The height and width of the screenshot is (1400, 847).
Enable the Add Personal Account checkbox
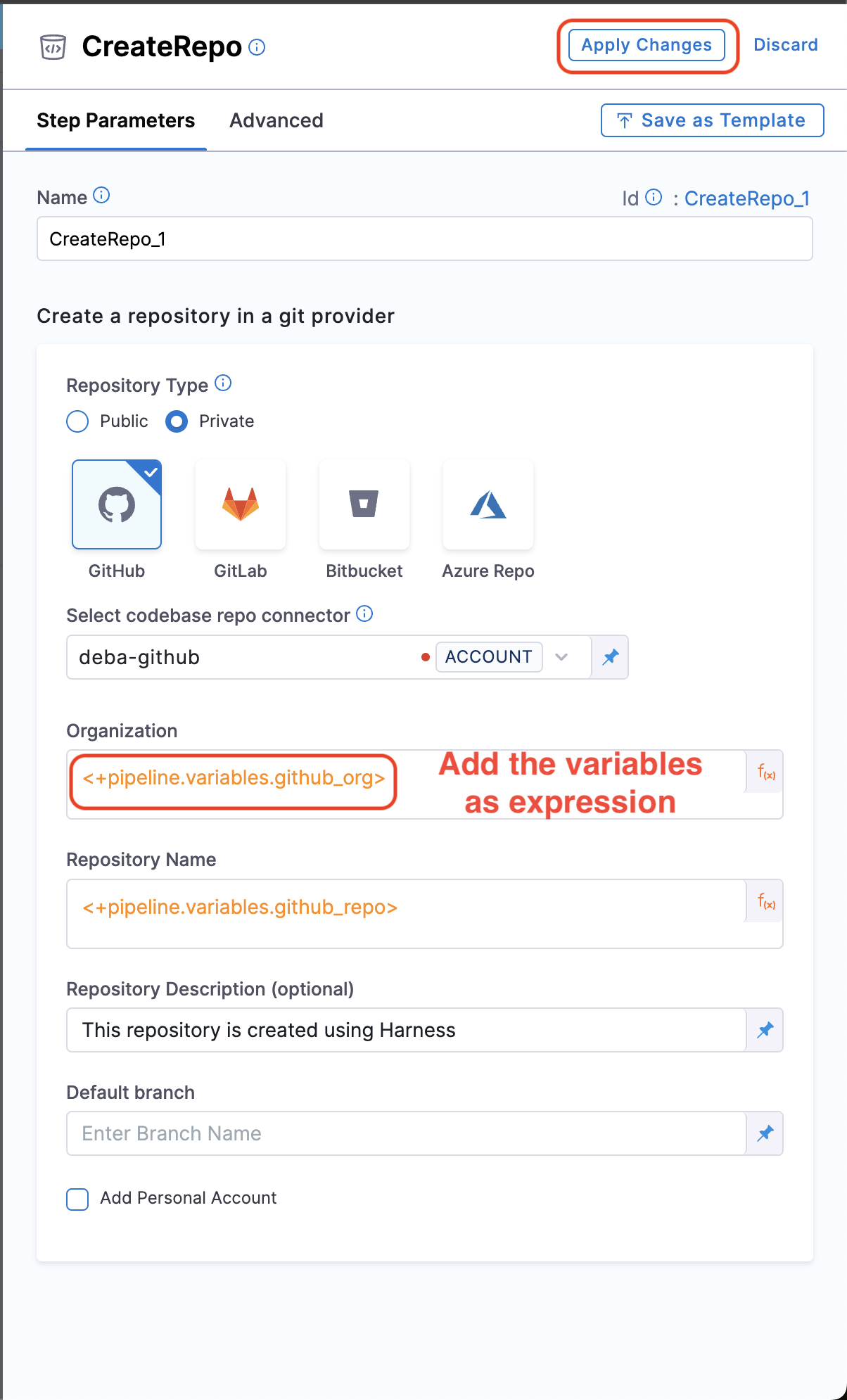point(77,1199)
